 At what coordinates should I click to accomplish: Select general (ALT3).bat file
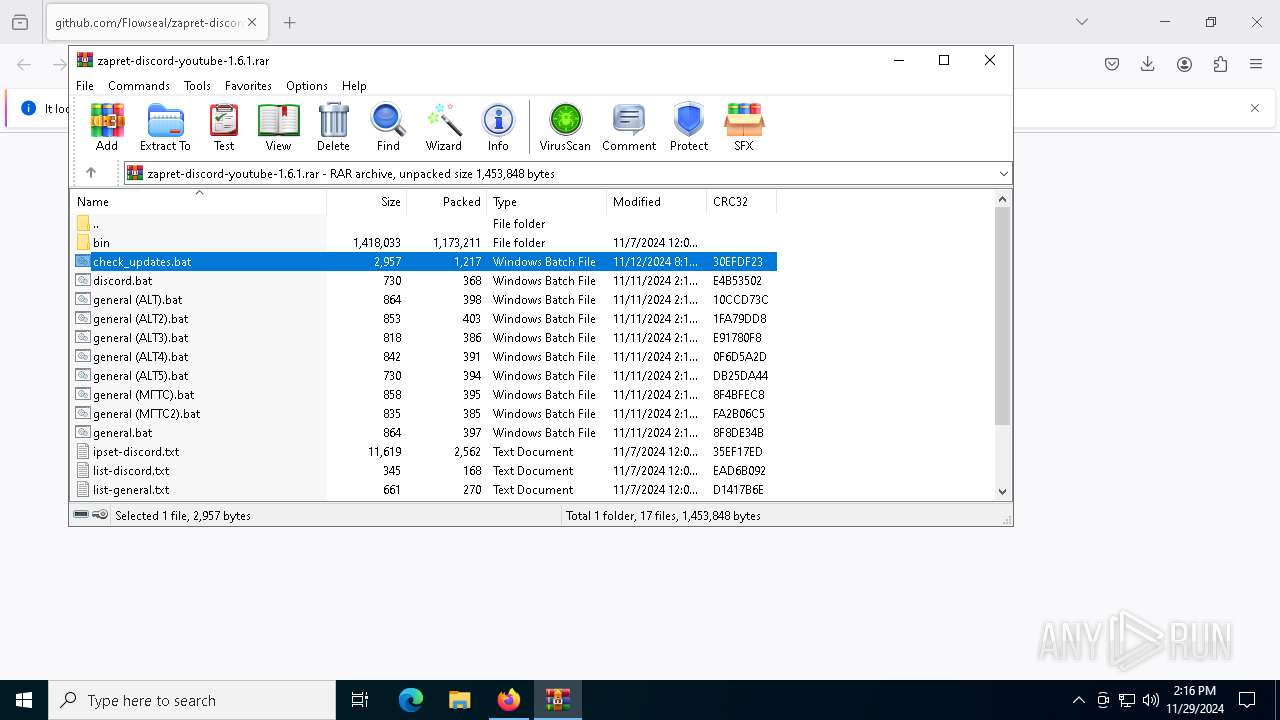(425, 338)
